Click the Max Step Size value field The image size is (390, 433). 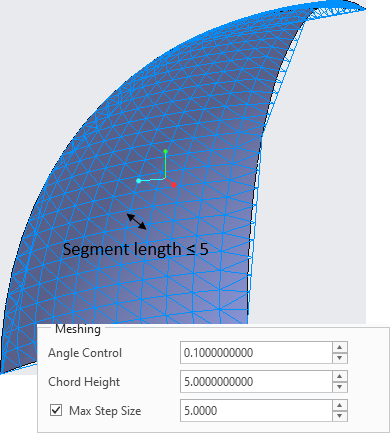(256, 410)
